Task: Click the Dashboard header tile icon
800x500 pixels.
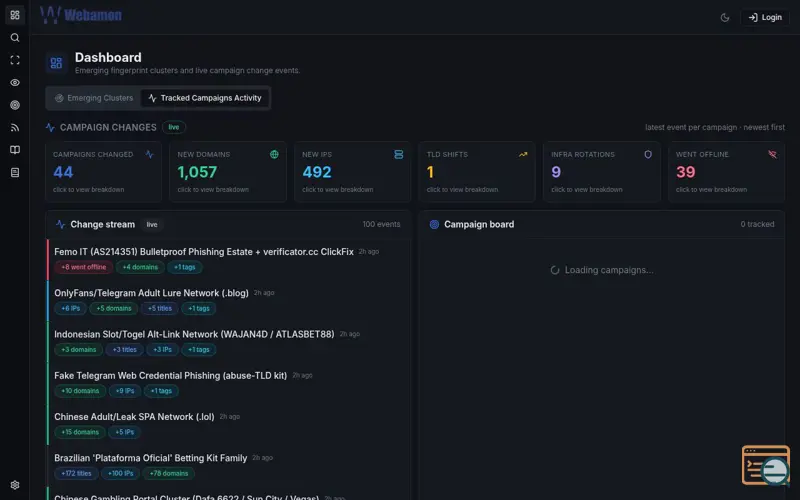Action: (x=56, y=63)
